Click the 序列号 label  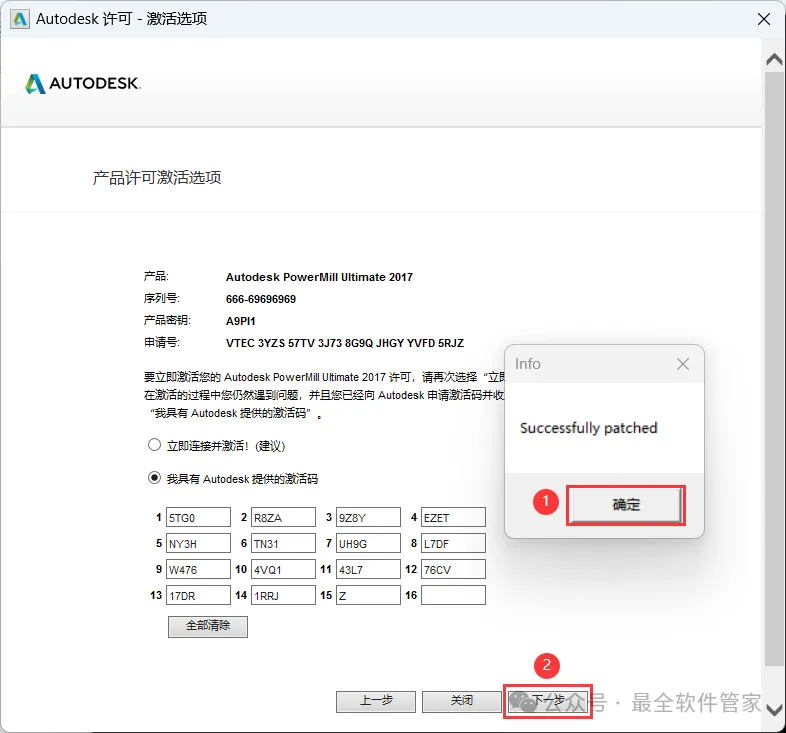pos(161,298)
